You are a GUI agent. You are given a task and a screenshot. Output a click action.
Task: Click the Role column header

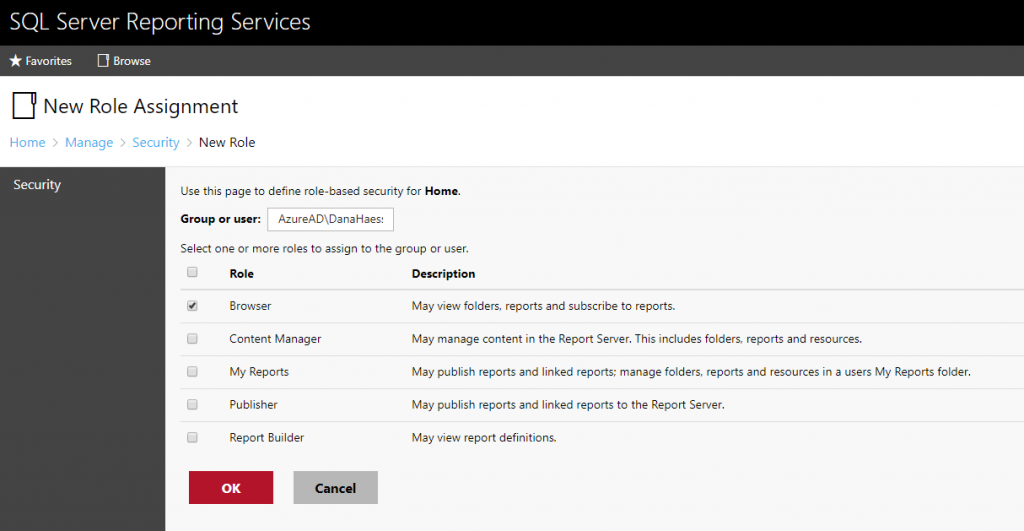pos(242,274)
